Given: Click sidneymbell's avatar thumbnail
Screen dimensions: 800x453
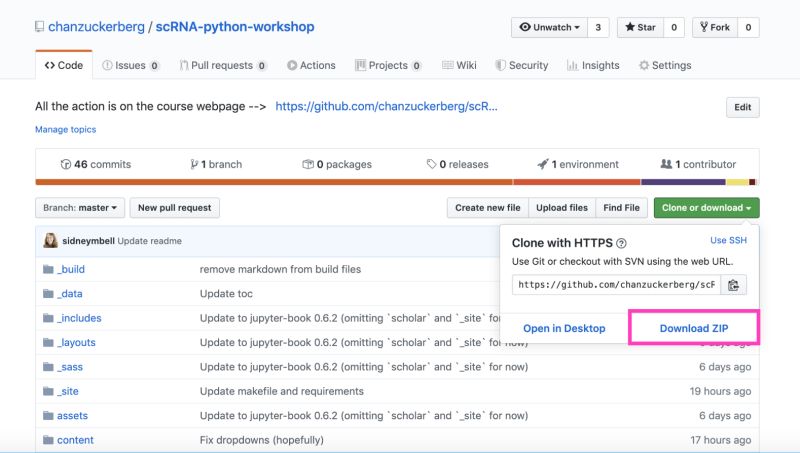Looking at the screenshot, I should 51,240.
